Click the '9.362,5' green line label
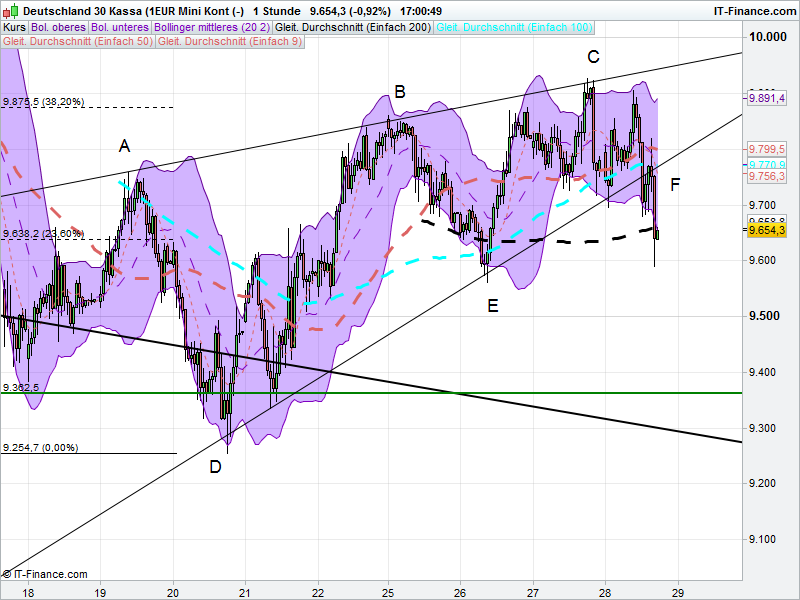800x600 pixels. [22, 385]
